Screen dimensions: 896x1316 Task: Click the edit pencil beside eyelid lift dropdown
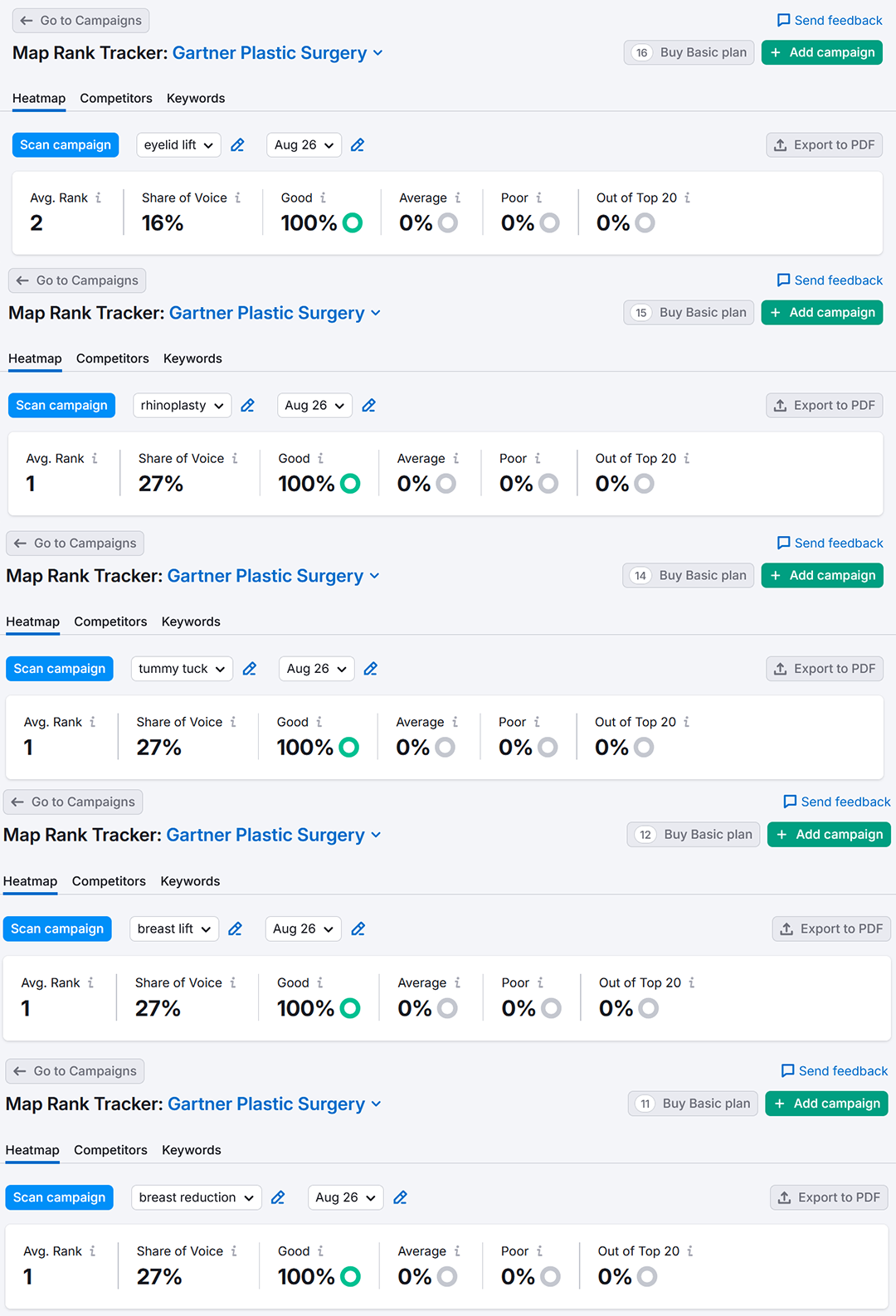(237, 145)
